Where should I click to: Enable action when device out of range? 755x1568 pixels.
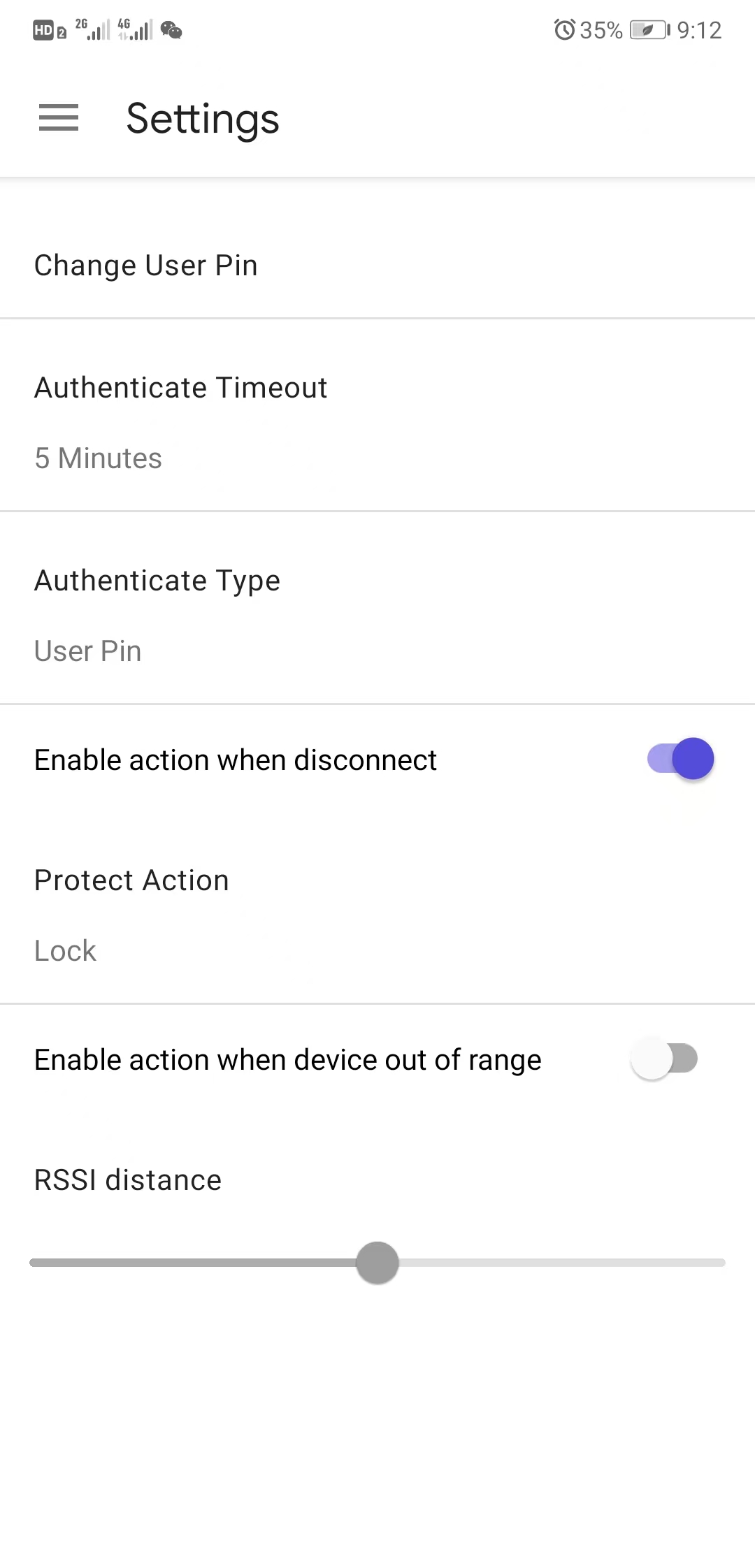point(664,1059)
